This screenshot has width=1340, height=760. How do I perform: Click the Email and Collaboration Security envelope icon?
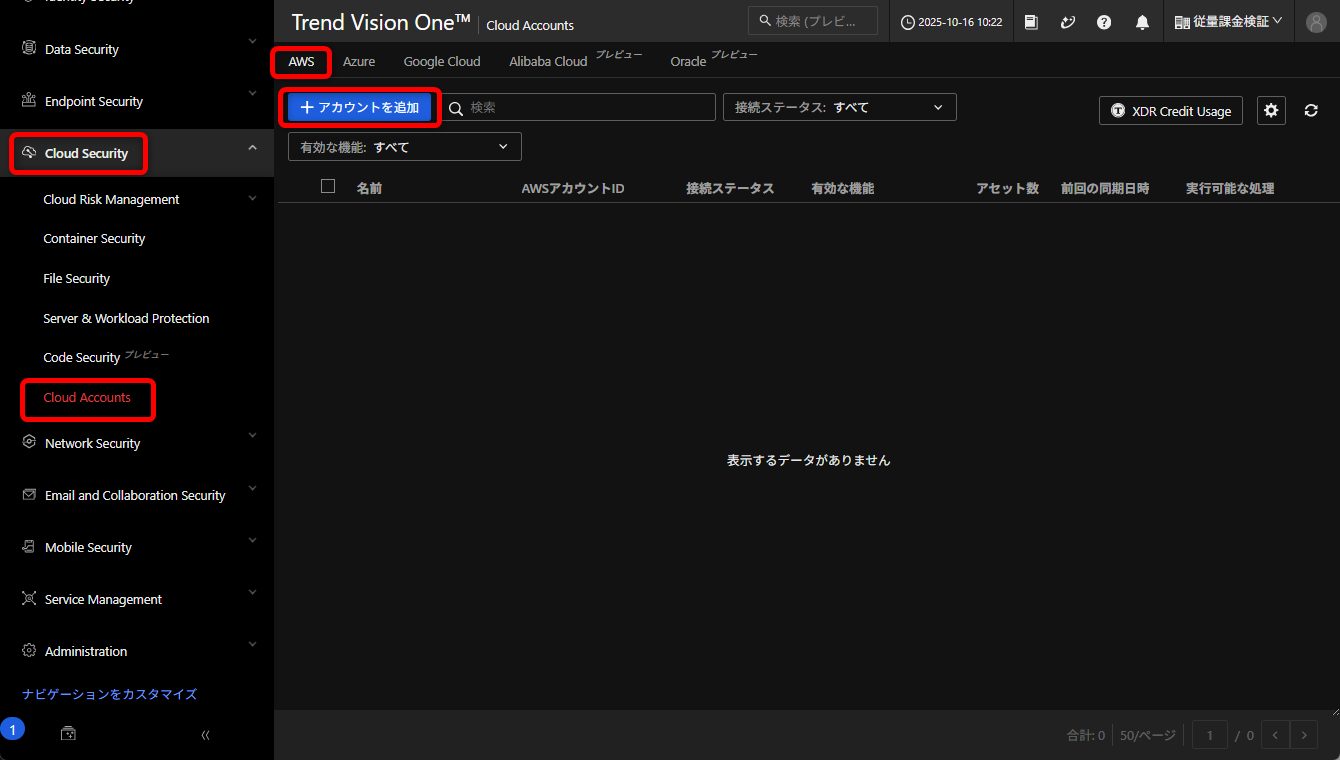click(28, 494)
